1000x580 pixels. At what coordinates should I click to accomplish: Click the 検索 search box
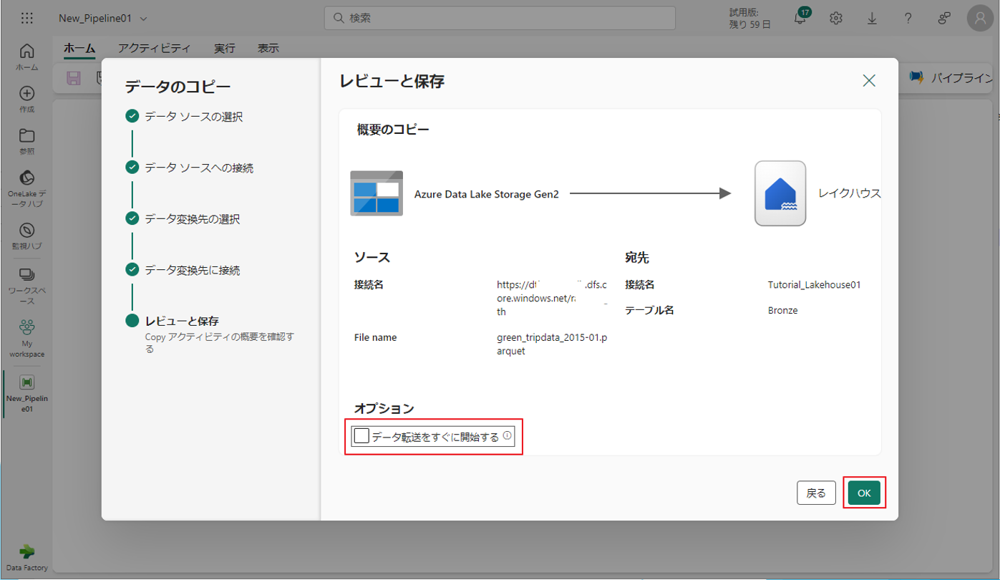coord(500,18)
